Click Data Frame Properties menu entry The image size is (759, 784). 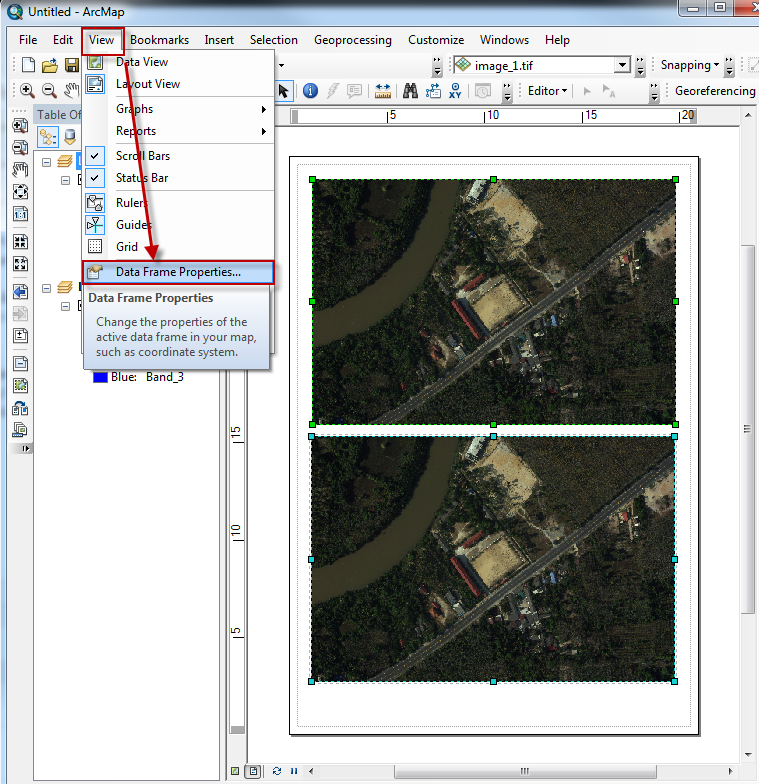pos(178,272)
